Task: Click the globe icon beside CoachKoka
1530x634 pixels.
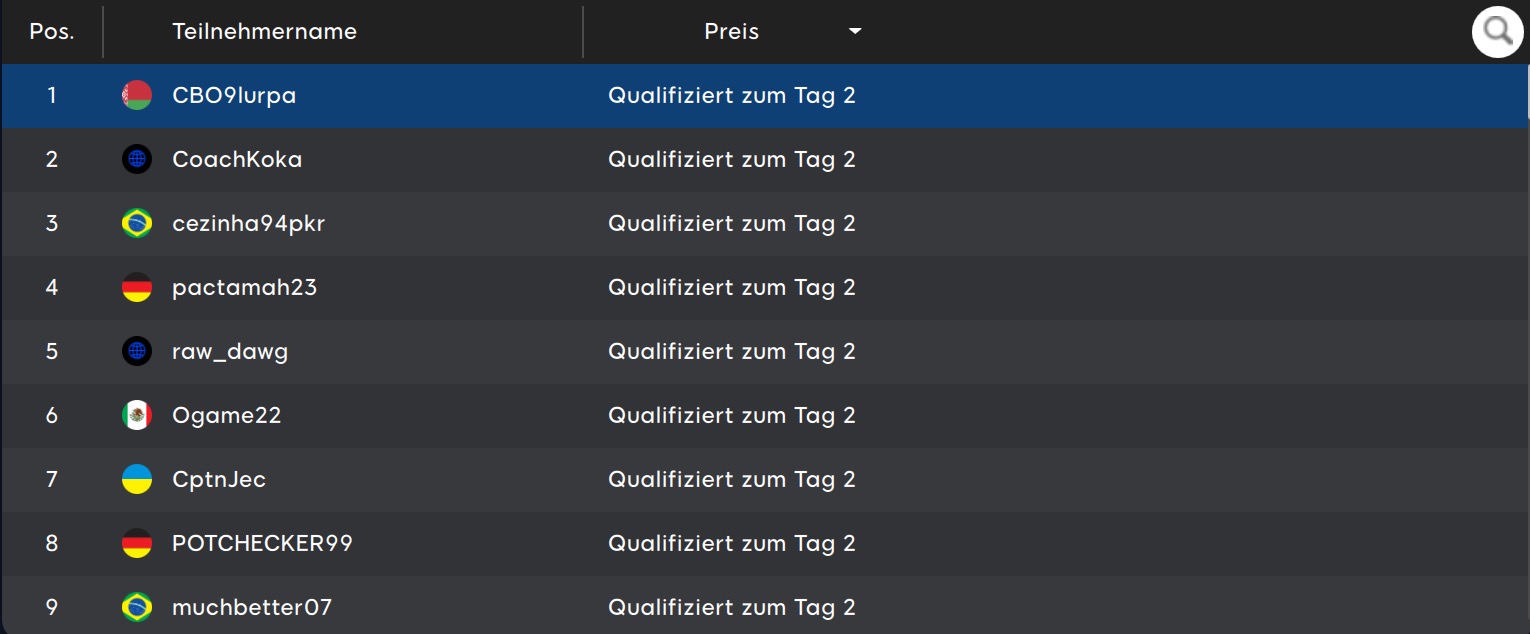Action: (x=137, y=160)
